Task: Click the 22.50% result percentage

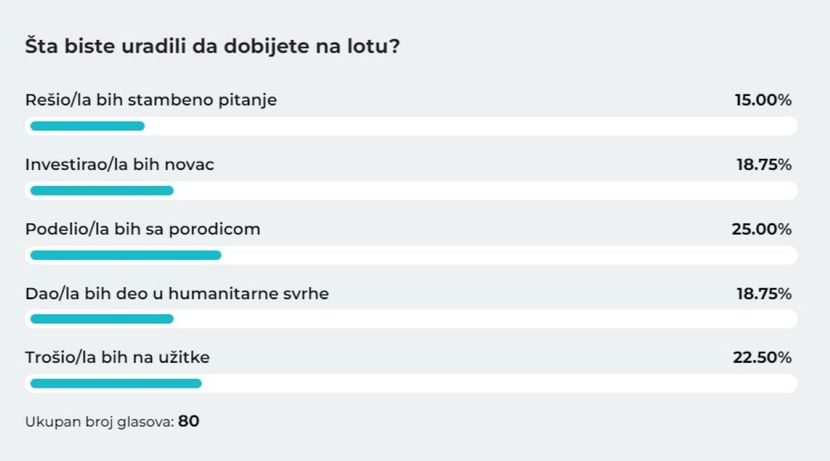Action: point(762,357)
